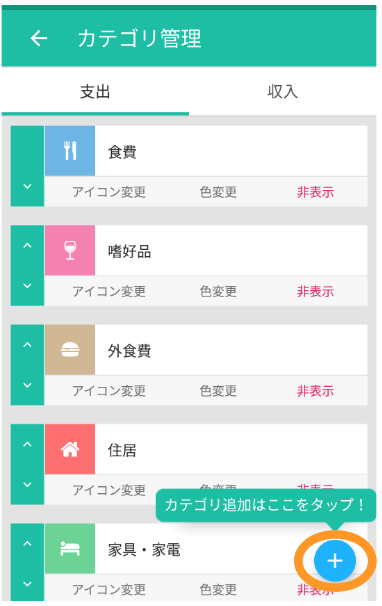Tap the blue plus add-category button

click(x=334, y=561)
